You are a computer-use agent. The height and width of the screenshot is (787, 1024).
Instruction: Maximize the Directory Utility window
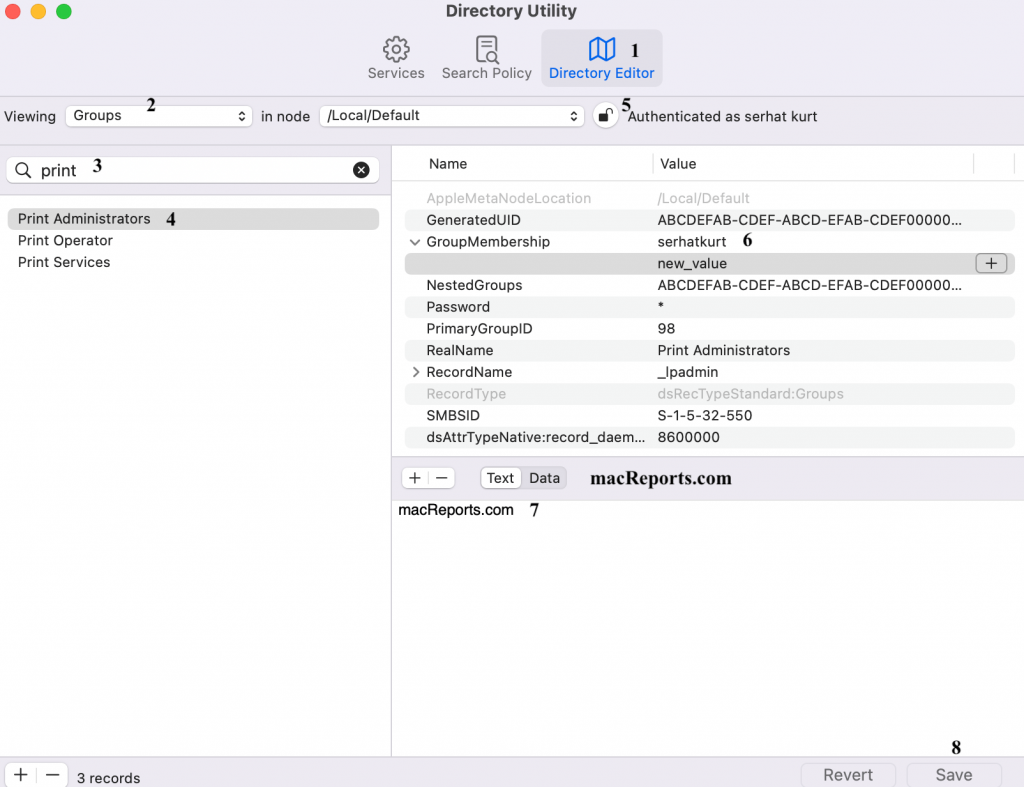63,11
